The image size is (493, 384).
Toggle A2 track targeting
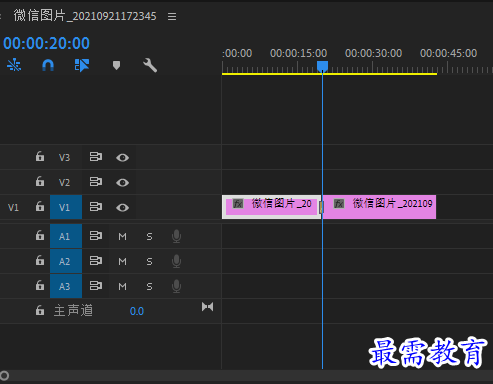coord(66,261)
